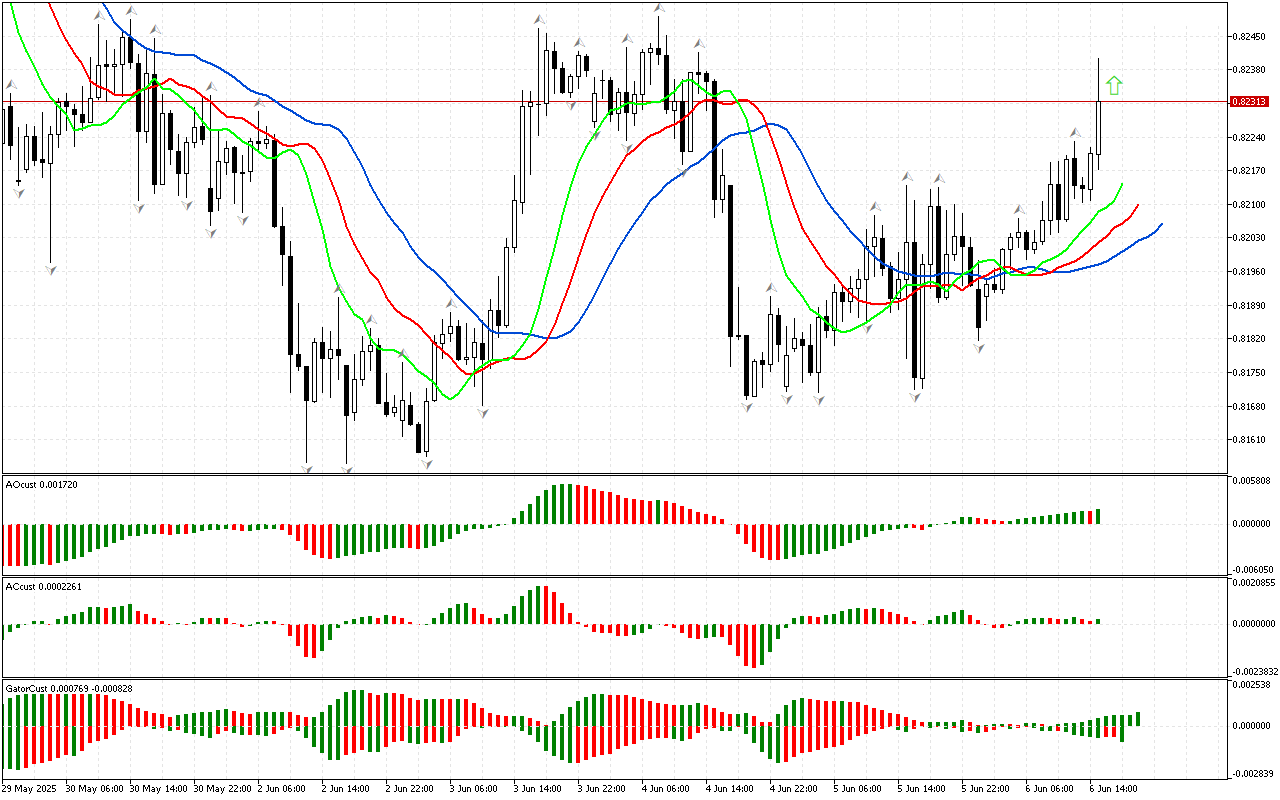Select the up fractal just before the latest candle
Screen dimensions: 1280x800
(1075, 133)
